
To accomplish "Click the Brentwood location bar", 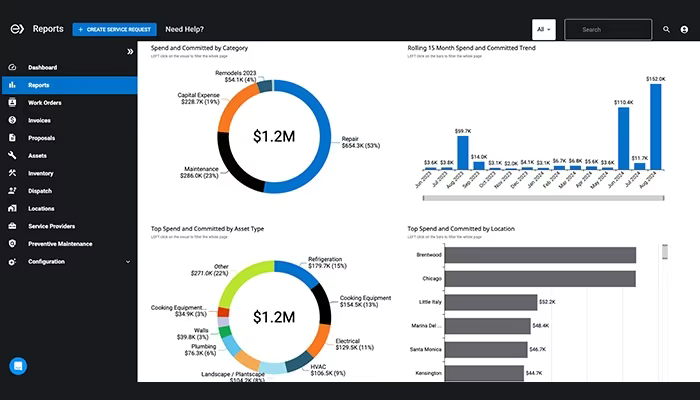I will tap(540, 255).
